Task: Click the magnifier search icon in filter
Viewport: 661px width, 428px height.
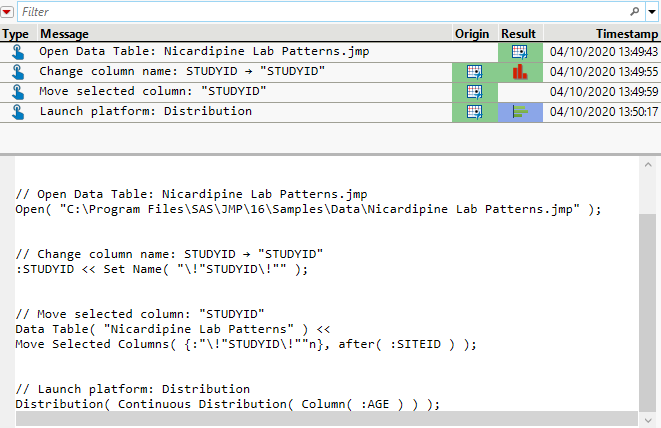Action: pyautogui.click(x=635, y=12)
